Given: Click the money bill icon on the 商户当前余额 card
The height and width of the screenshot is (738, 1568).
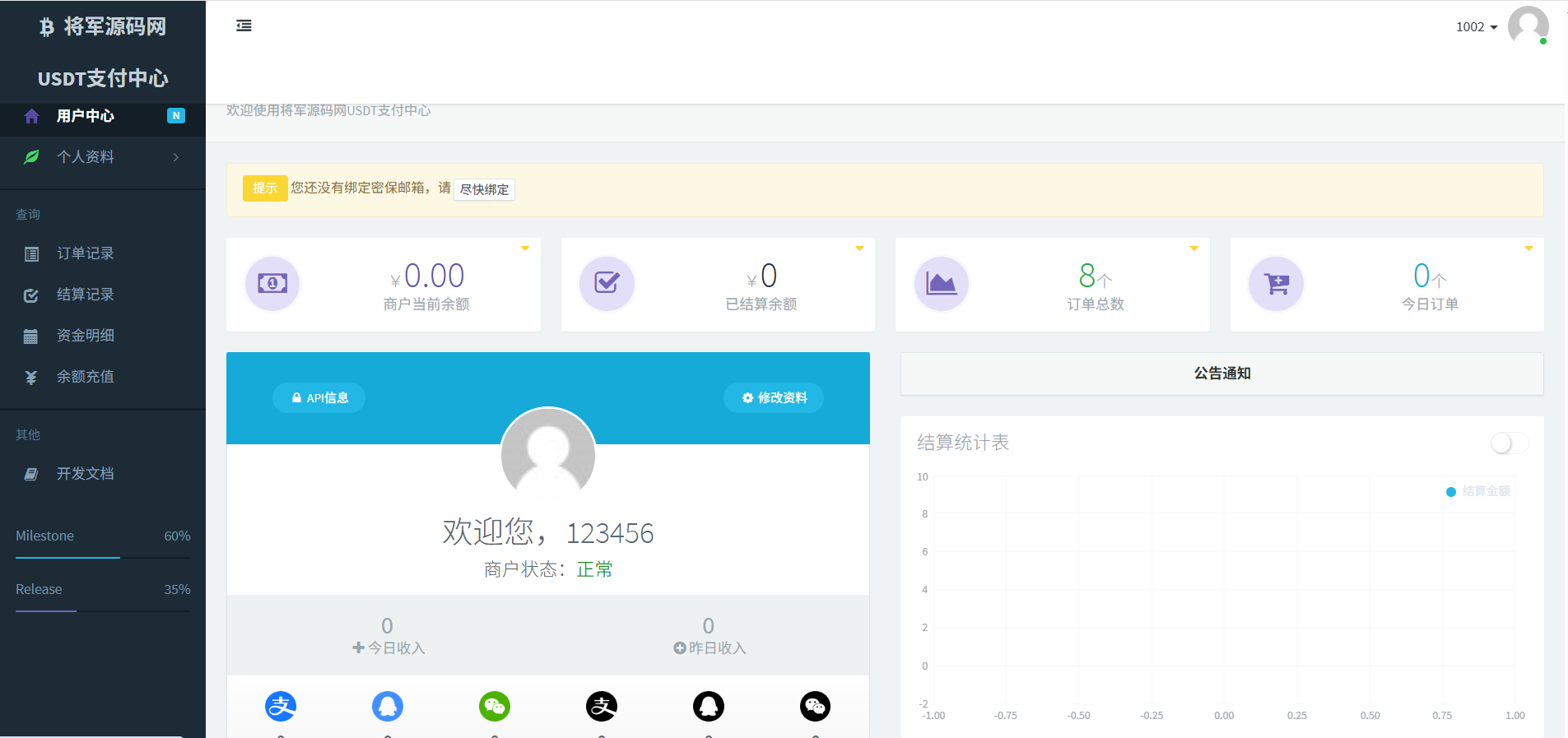Looking at the screenshot, I should point(272,284).
